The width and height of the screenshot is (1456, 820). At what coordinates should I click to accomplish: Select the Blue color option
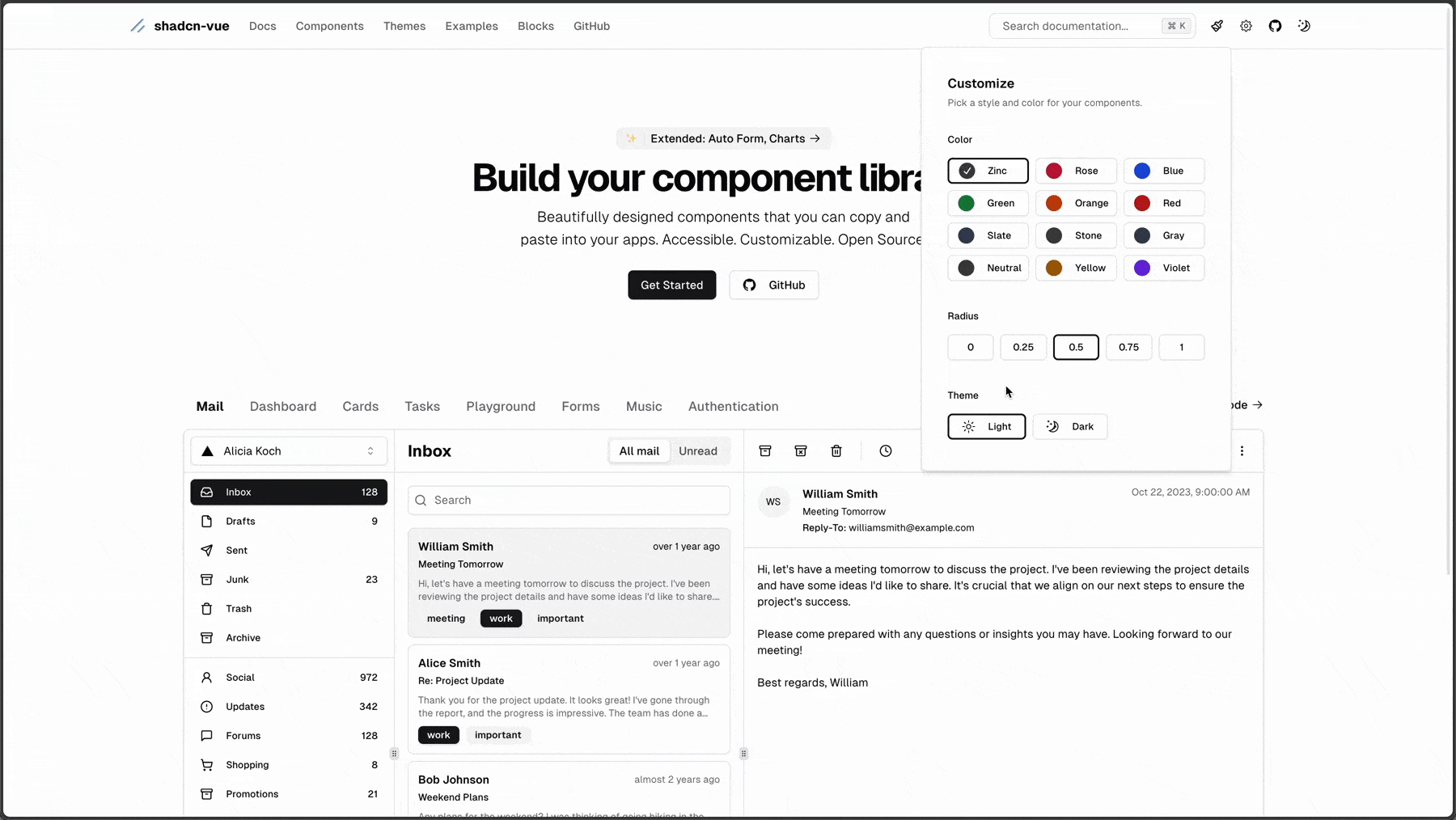1164,171
